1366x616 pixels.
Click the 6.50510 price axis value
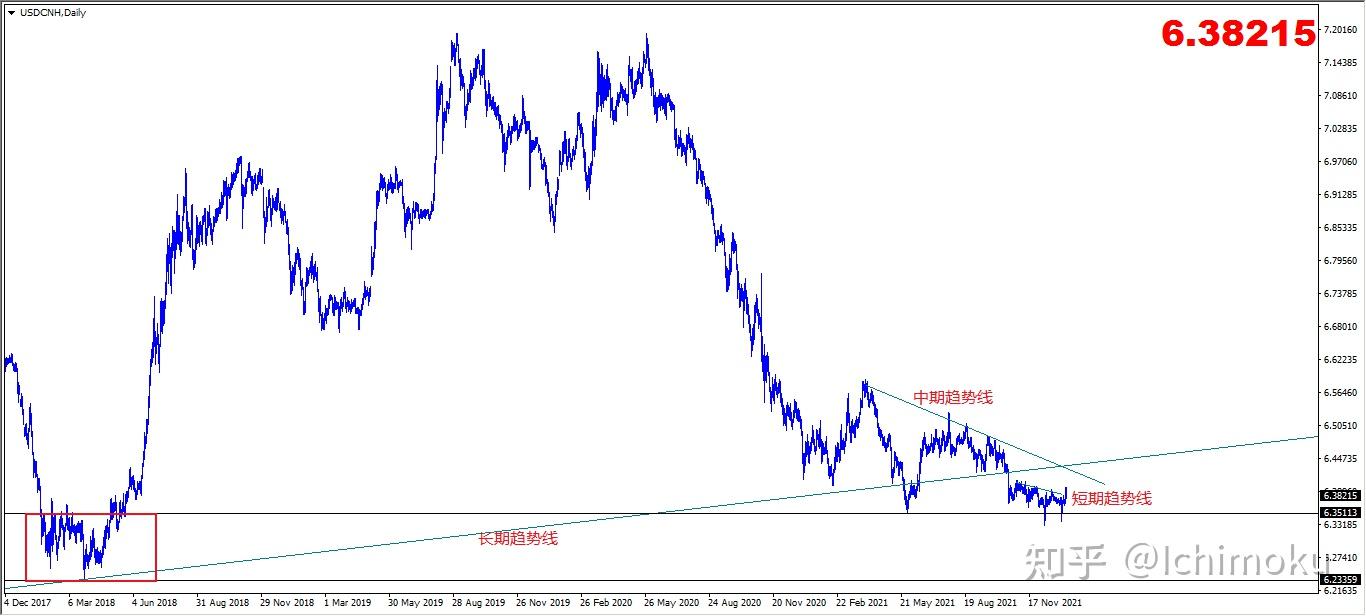tap(1340, 426)
